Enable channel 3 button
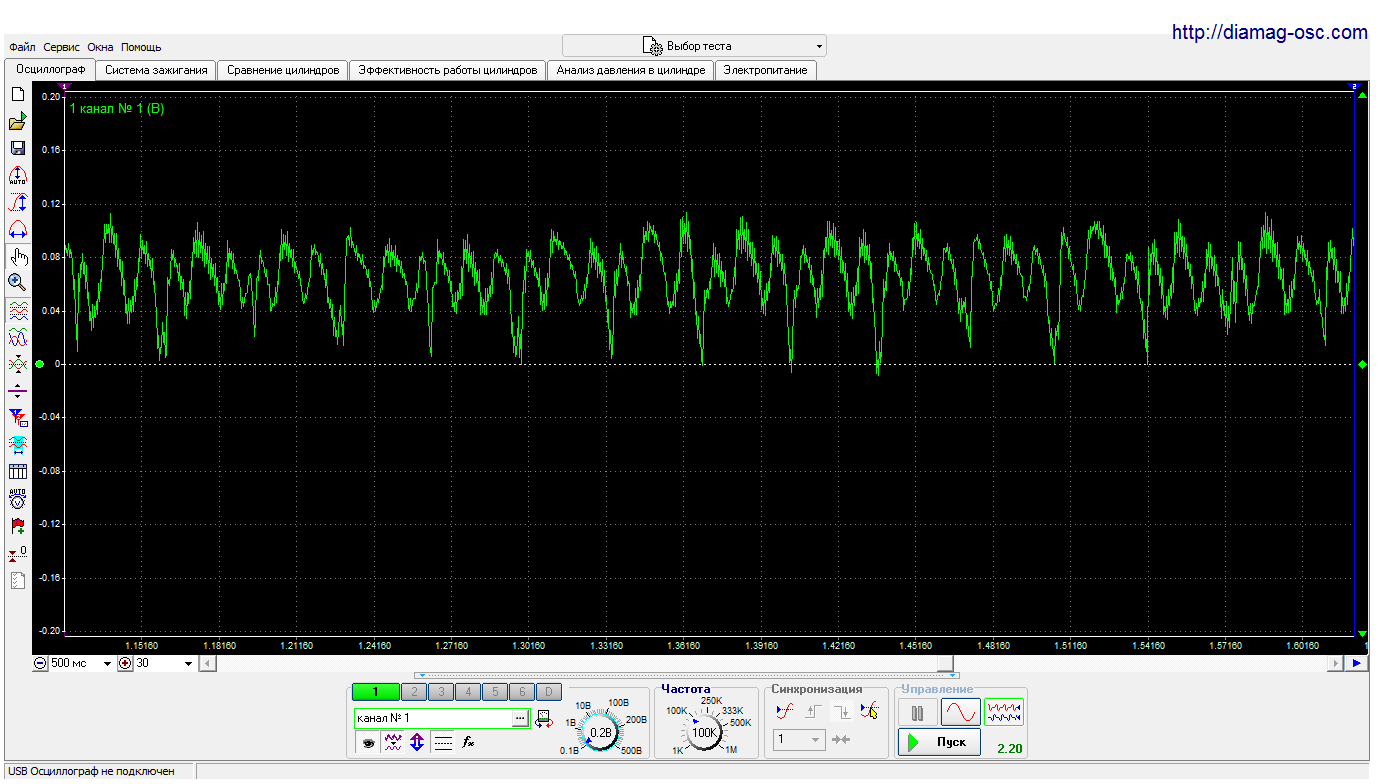1382x784 pixels. 440,692
